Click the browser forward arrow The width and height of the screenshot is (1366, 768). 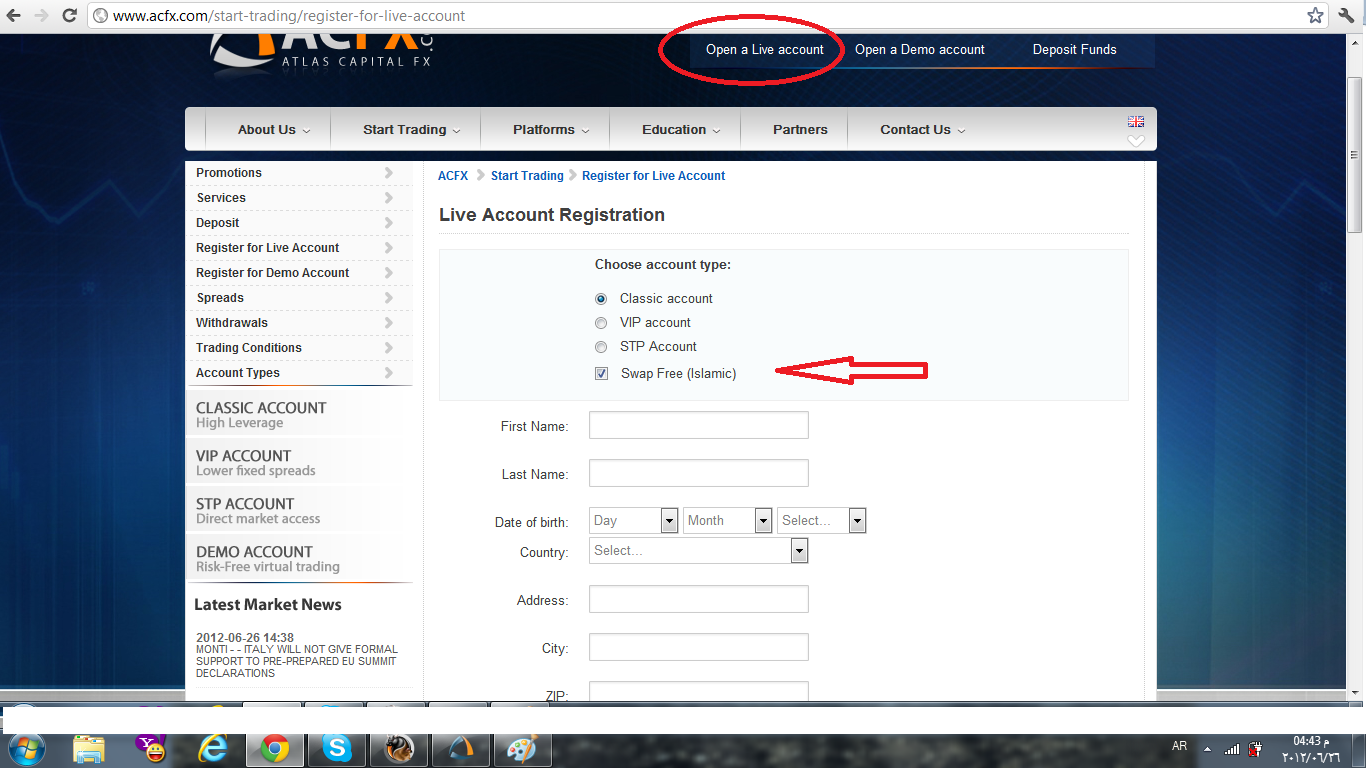41,16
